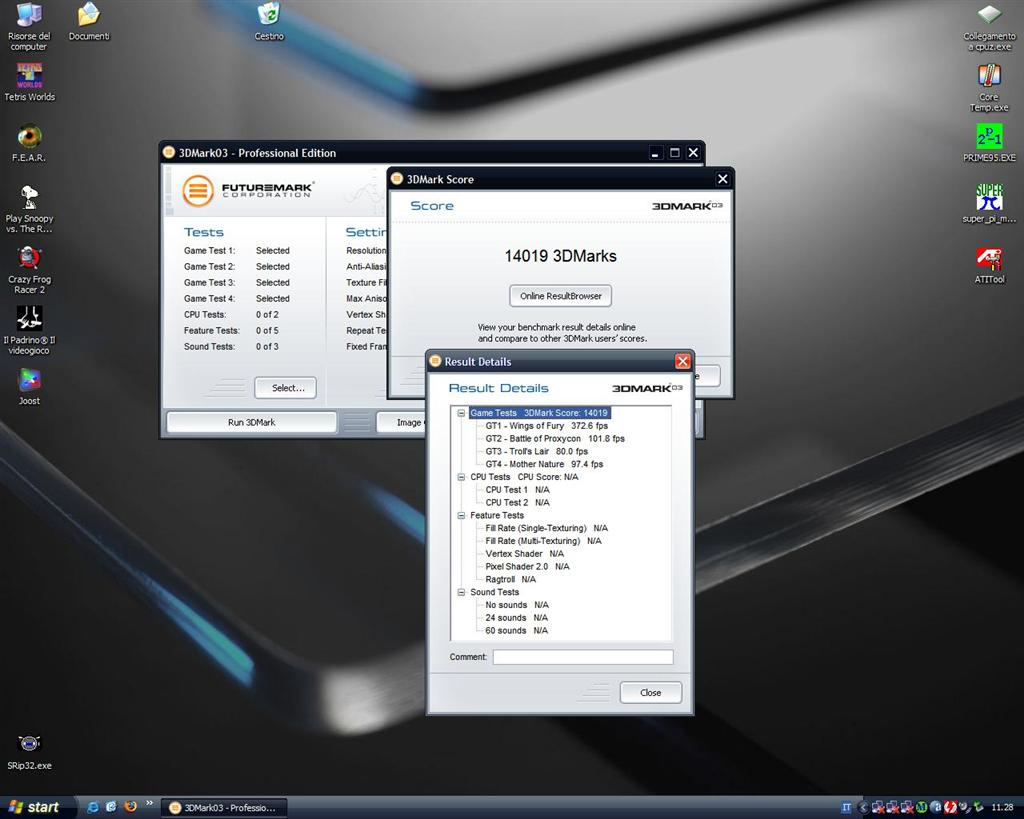1024x819 pixels.
Task: Click the 11.28 system tray clock
Action: pos(1002,808)
